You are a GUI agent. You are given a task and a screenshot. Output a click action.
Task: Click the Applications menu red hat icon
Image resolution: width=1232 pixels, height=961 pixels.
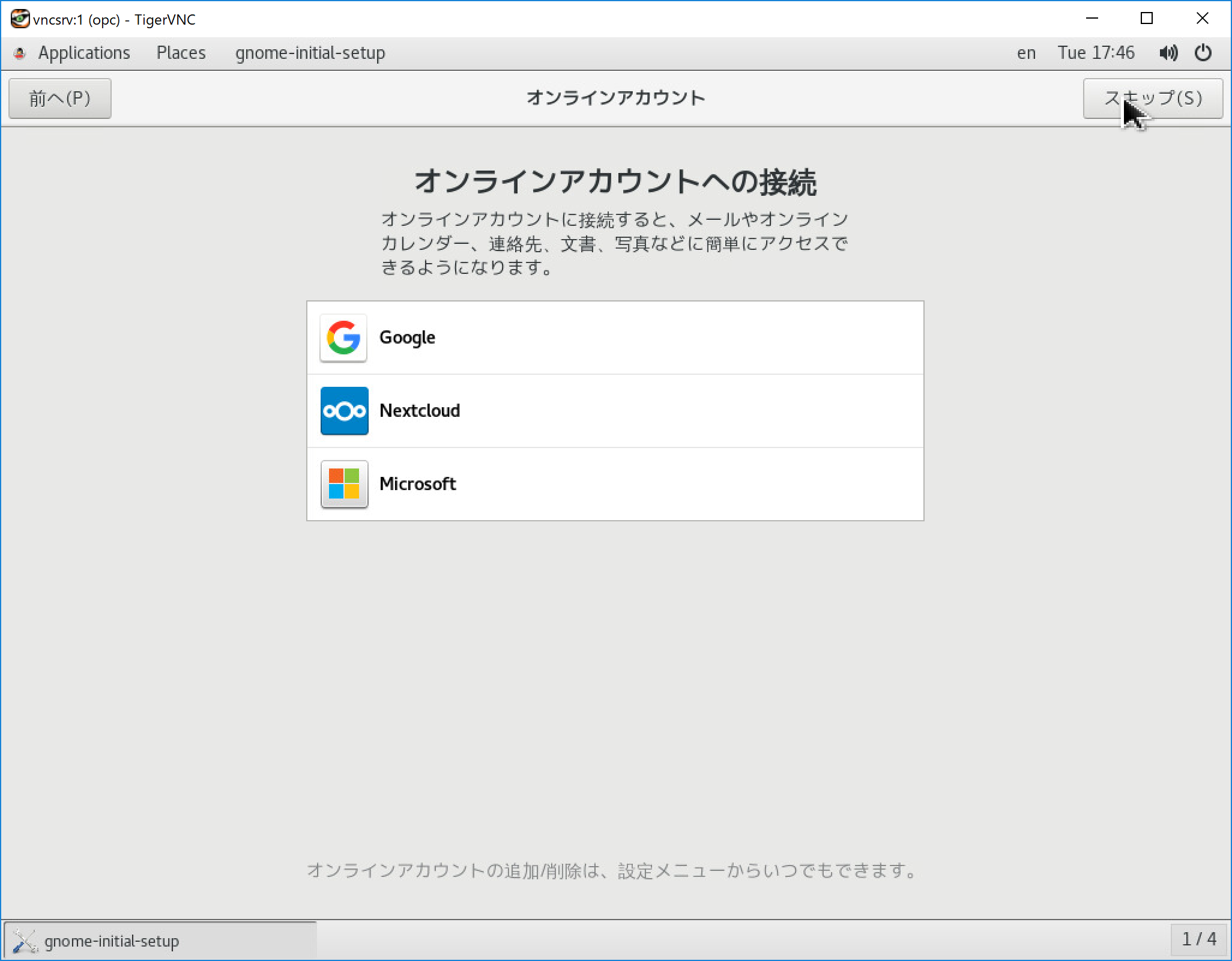point(19,53)
